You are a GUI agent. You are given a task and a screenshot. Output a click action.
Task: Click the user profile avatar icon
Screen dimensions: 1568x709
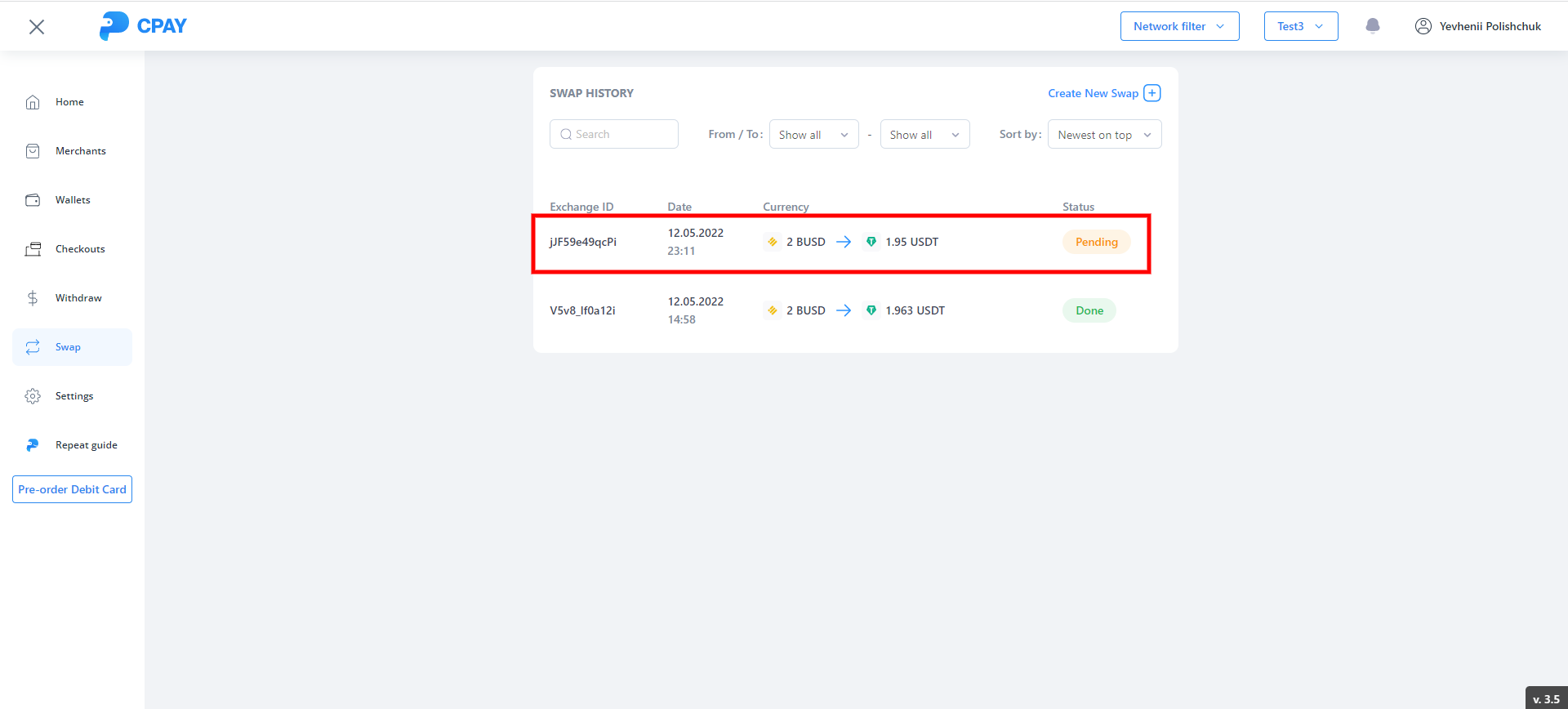(1423, 26)
